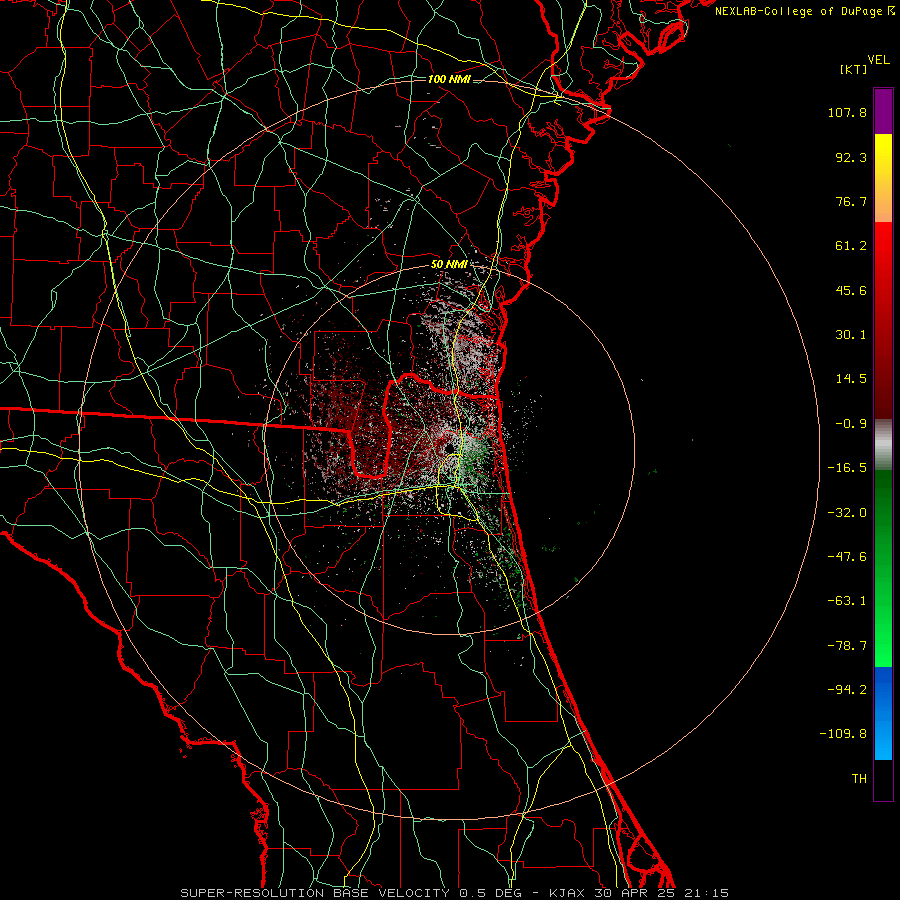The width and height of the screenshot is (900, 900).
Task: Select the -32.0 scale value
Action: pos(847,513)
